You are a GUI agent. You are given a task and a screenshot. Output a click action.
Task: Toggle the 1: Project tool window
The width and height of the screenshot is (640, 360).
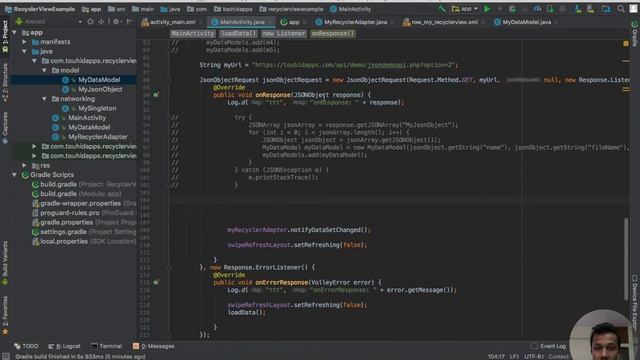pos(5,37)
